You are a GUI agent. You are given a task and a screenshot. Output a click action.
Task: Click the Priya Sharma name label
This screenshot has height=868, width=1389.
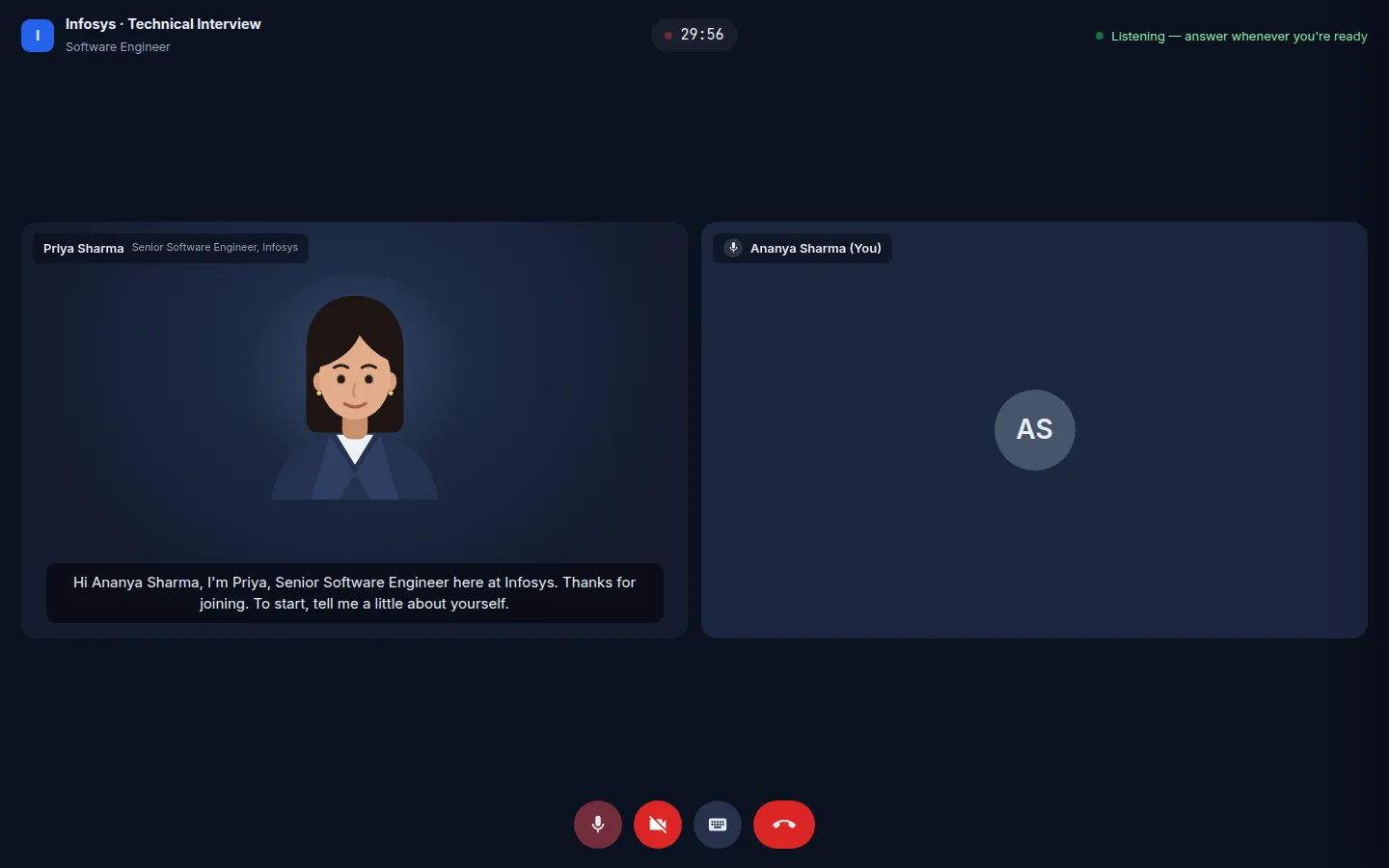pyautogui.click(x=84, y=248)
